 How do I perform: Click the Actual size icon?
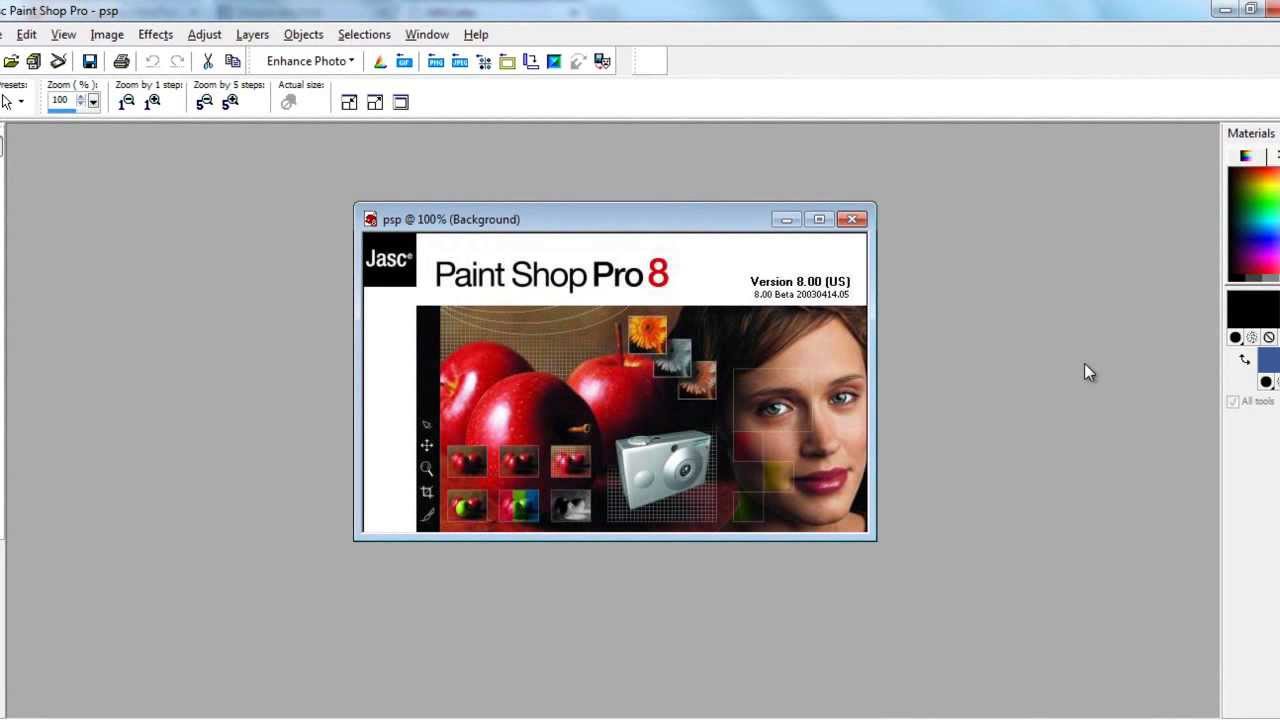coord(289,102)
